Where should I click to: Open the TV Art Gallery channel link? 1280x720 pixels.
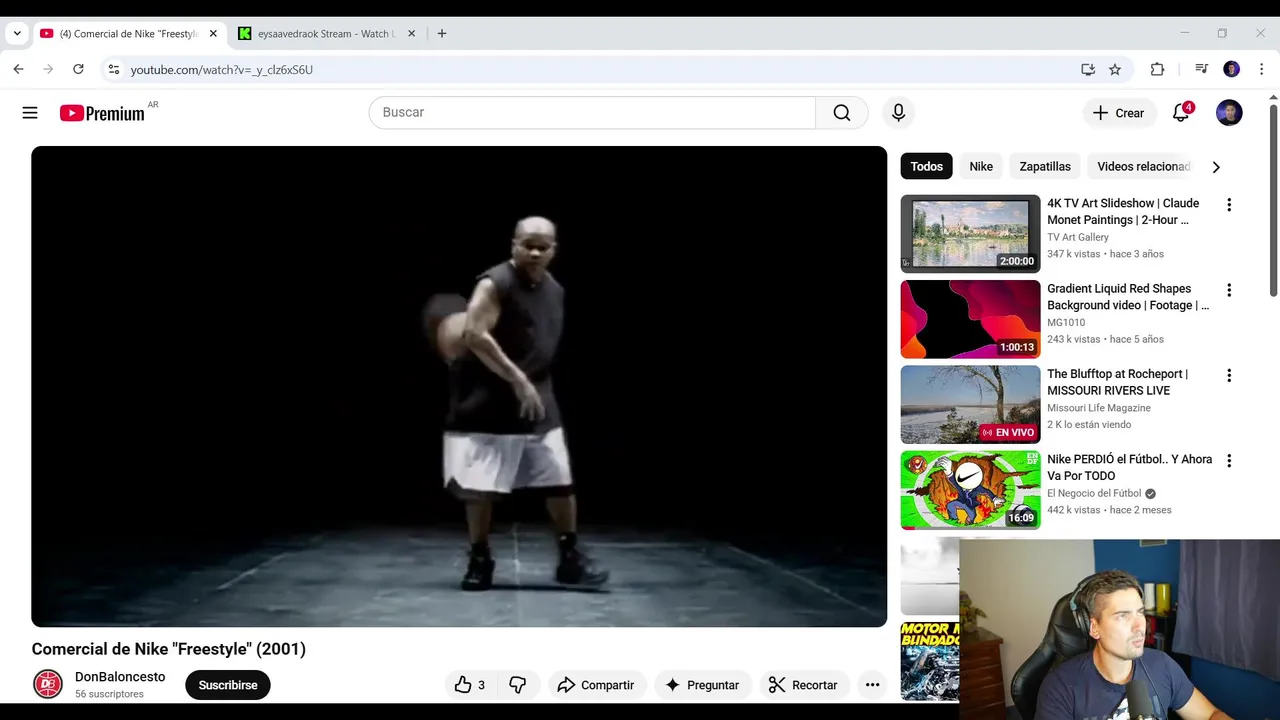tap(1078, 237)
